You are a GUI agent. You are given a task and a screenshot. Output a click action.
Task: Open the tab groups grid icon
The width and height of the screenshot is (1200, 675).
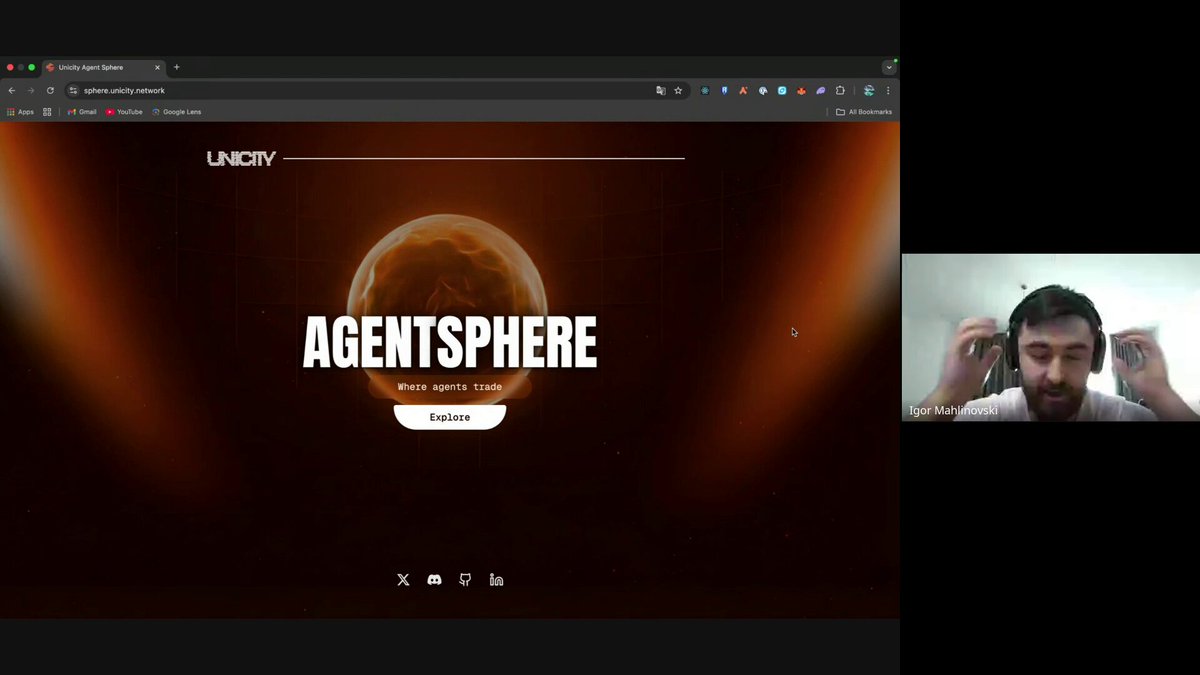(x=47, y=112)
